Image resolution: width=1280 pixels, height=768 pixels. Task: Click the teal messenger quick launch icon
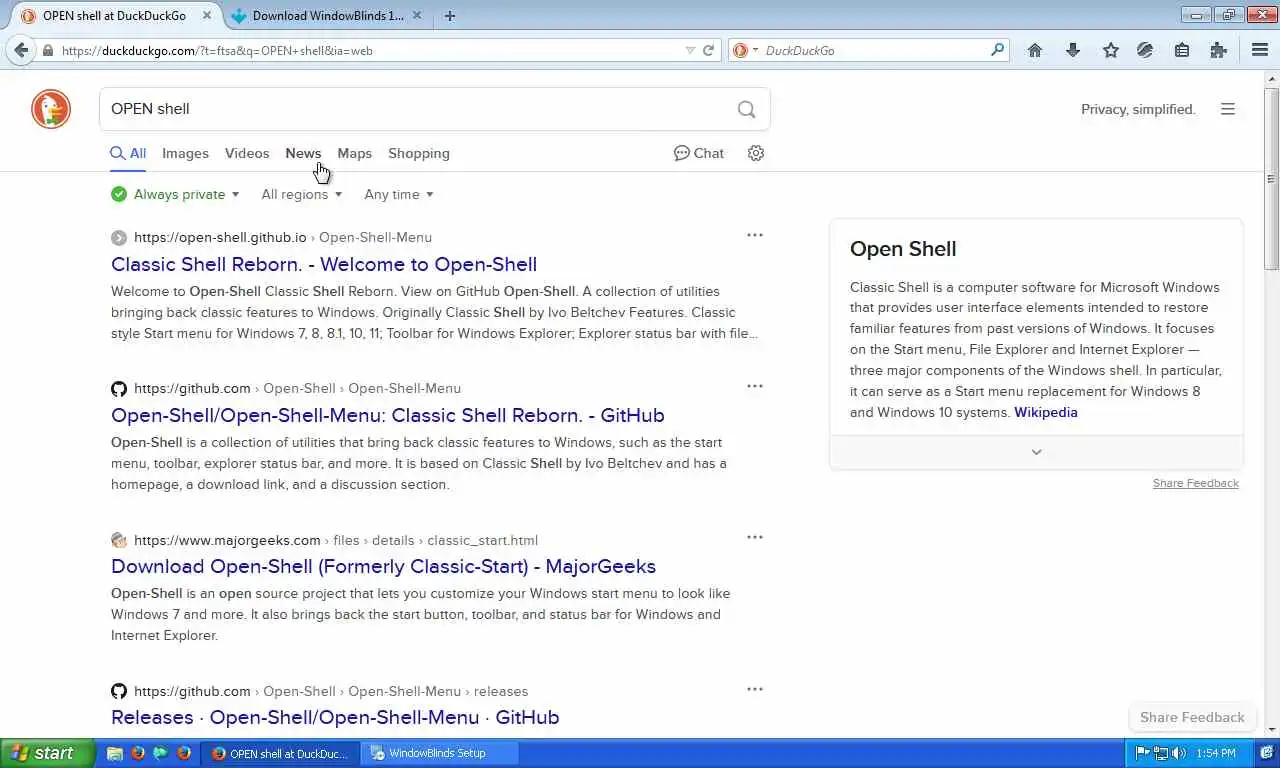(161, 753)
